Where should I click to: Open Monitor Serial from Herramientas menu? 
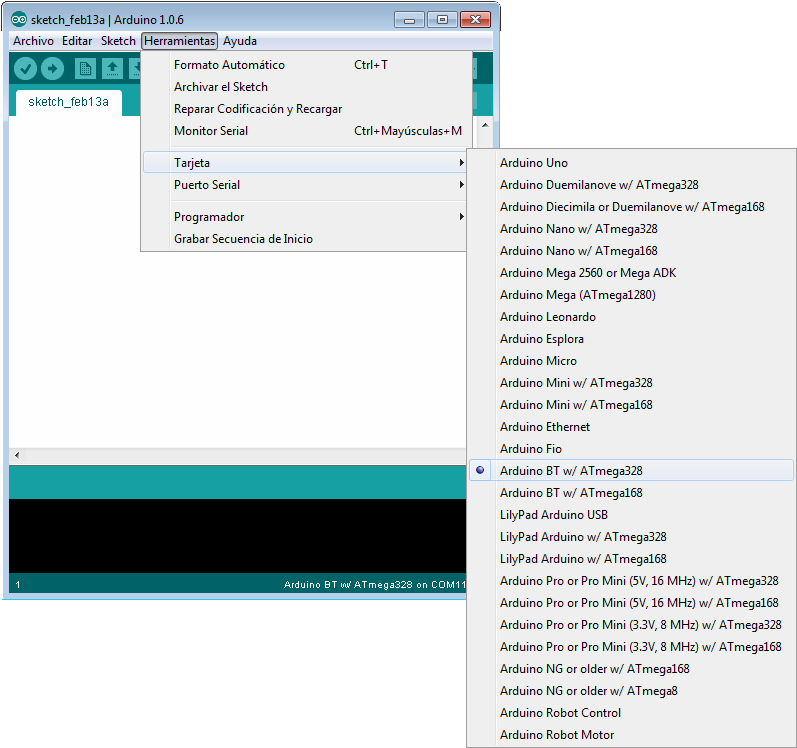click(x=210, y=131)
